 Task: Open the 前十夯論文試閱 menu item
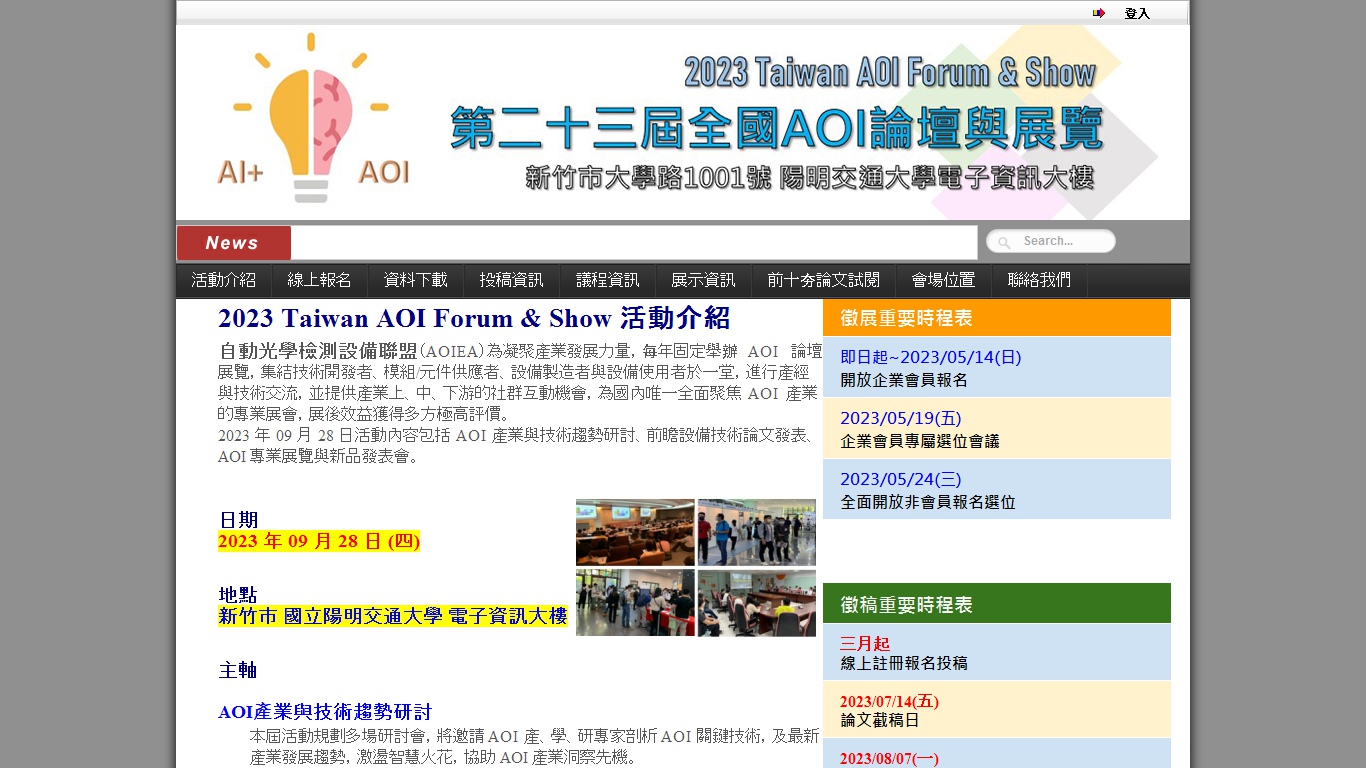click(824, 280)
